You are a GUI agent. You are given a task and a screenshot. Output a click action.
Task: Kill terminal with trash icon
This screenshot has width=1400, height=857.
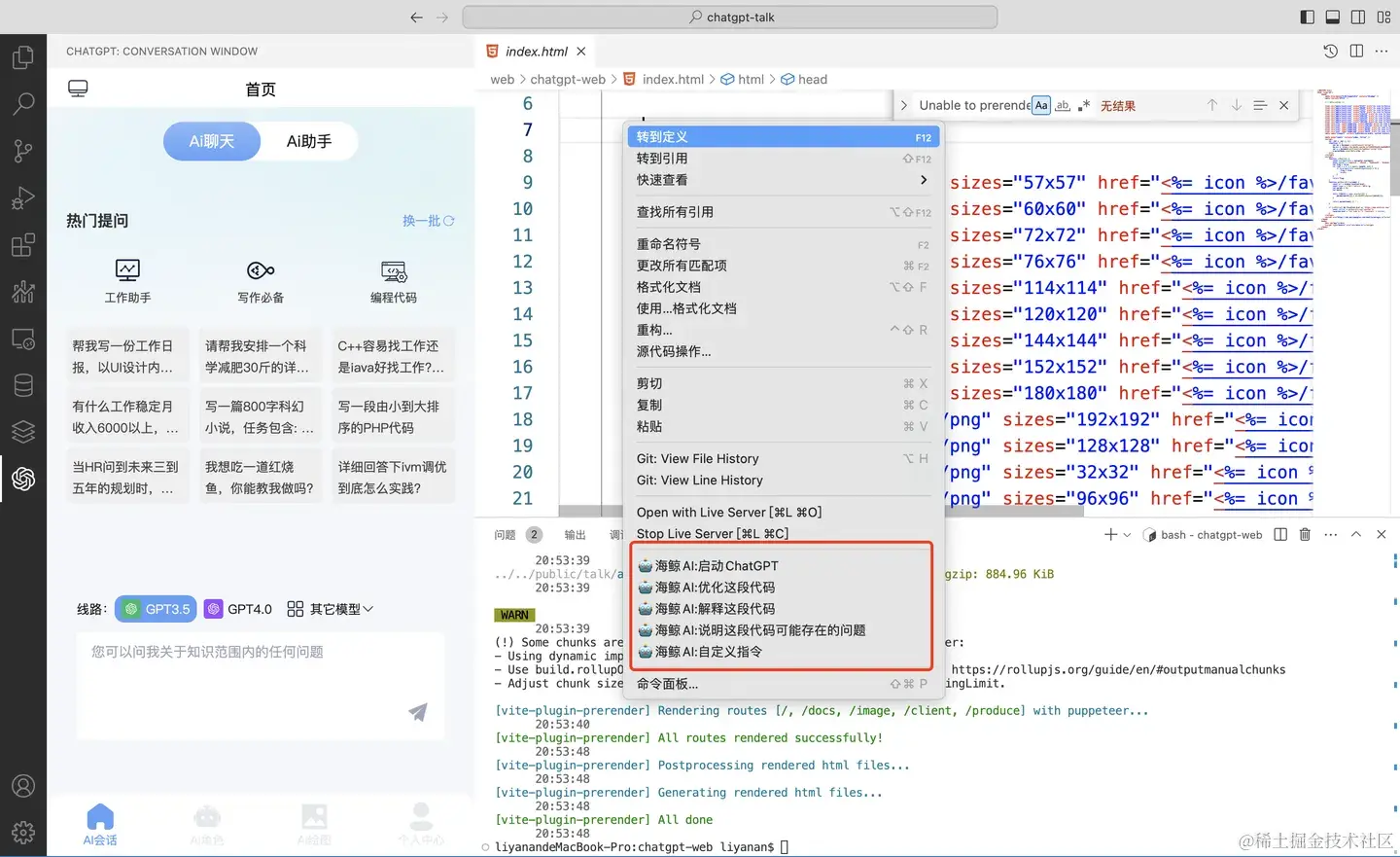pyautogui.click(x=1305, y=534)
